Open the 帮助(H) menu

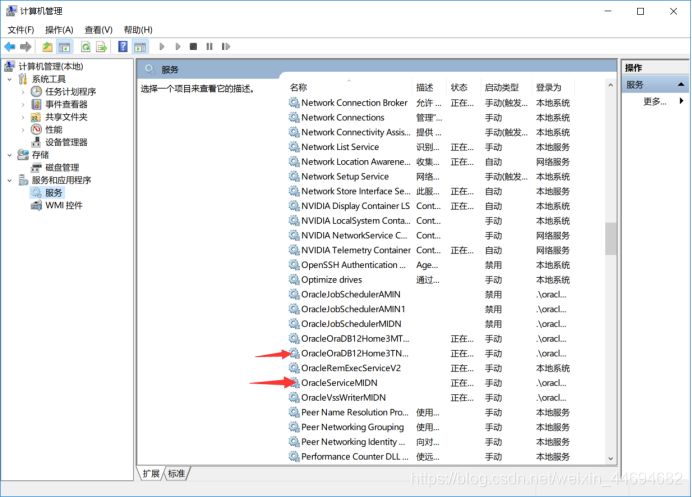(138, 30)
